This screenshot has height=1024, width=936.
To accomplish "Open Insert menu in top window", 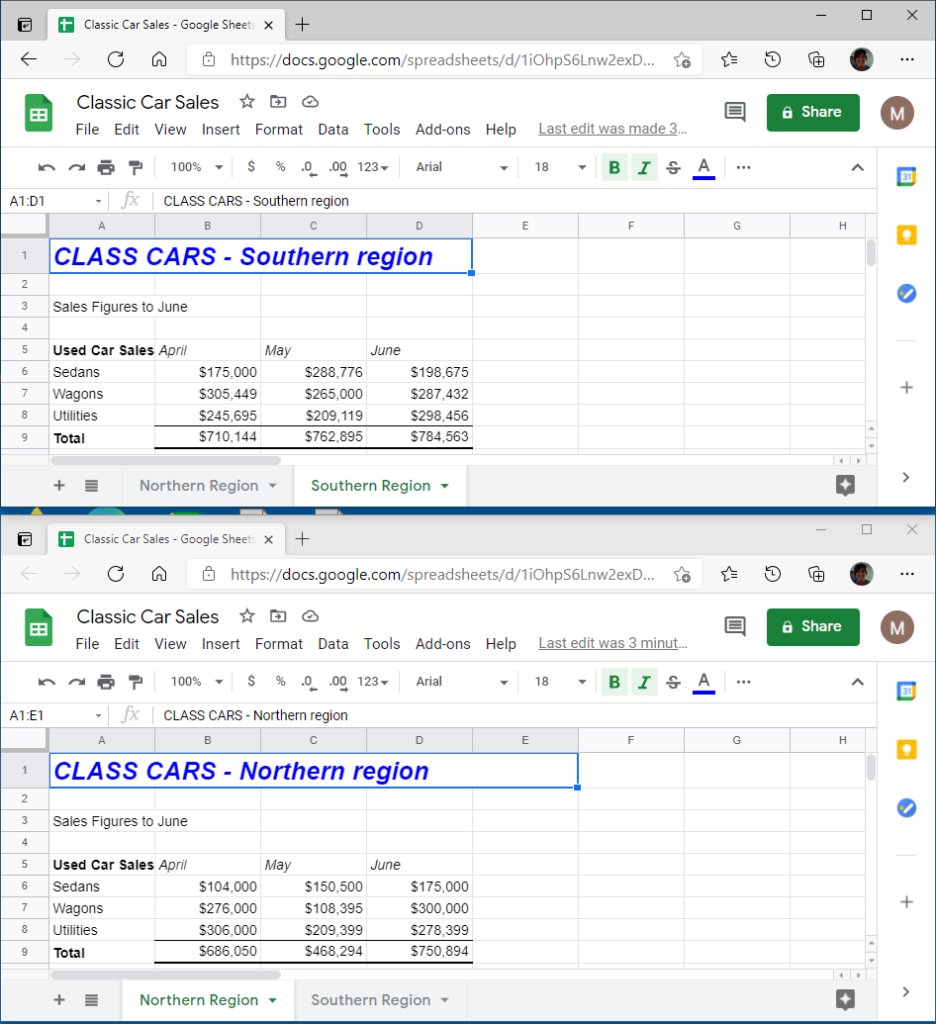I will (x=221, y=129).
